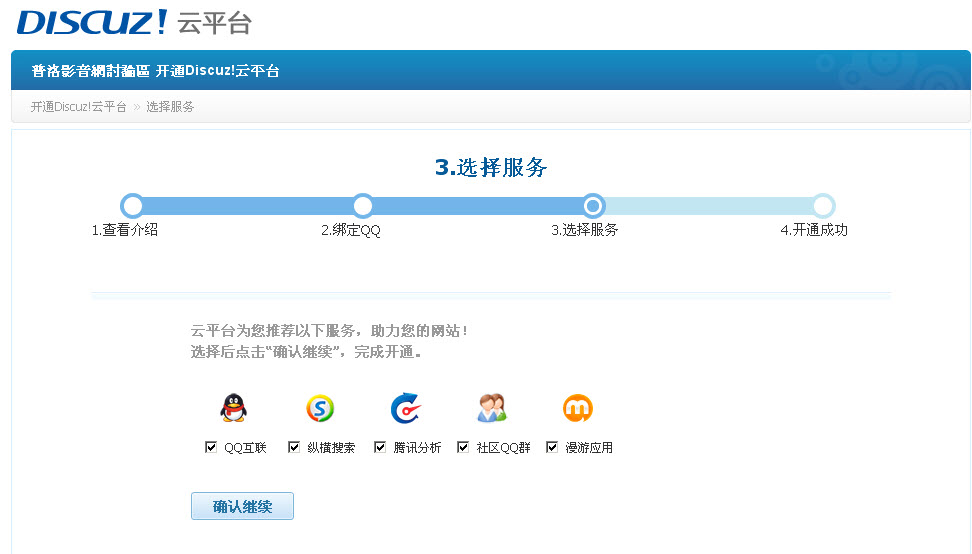
Task: Click the step 2 circle on progress bar
Action: point(363,205)
